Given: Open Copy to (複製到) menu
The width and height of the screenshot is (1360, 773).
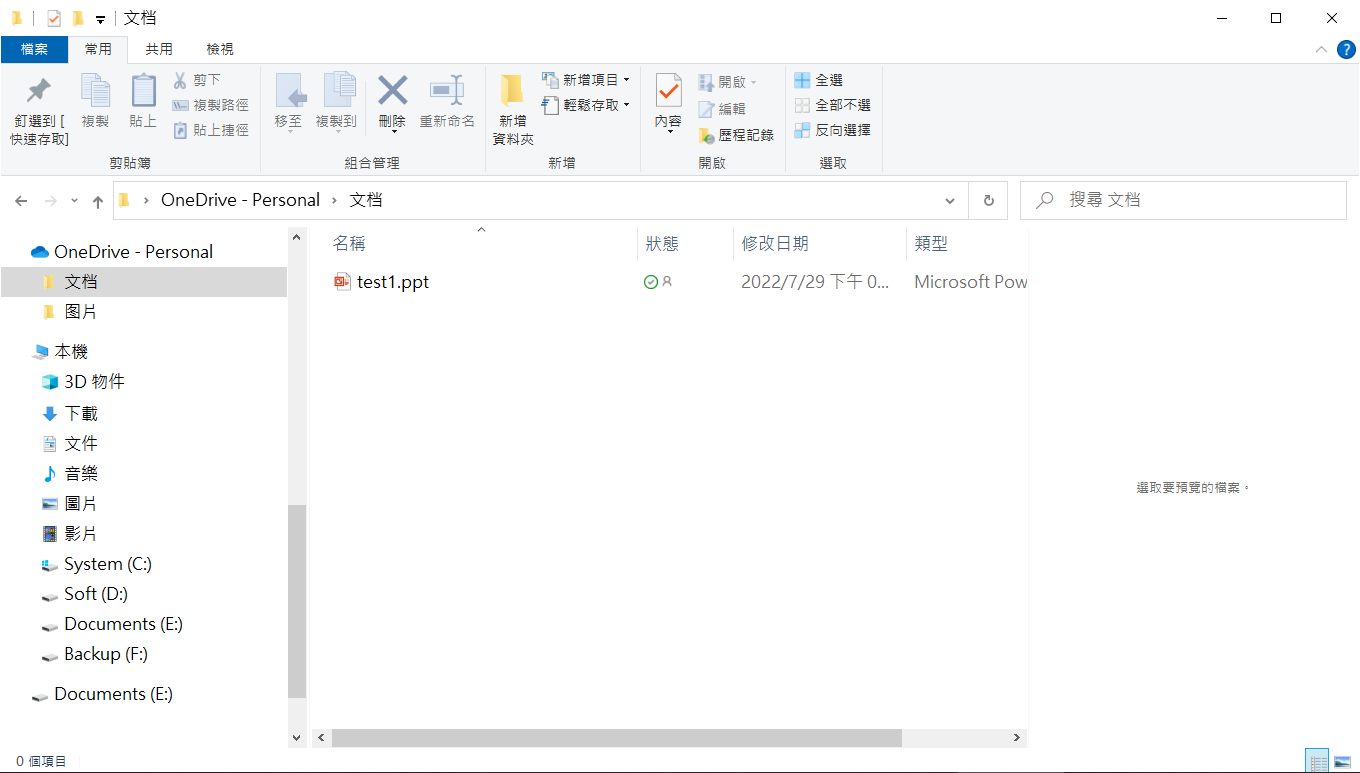Looking at the screenshot, I should coord(336,103).
